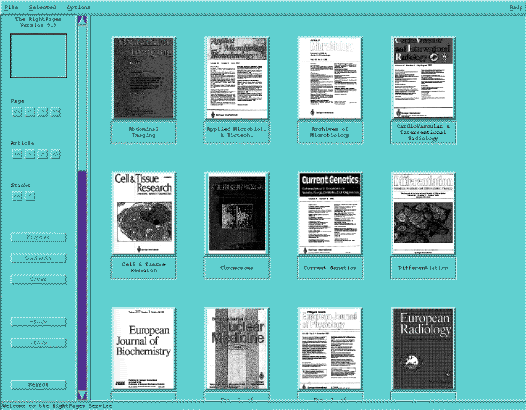Click the scrollbar up arrow

[x=82, y=20]
